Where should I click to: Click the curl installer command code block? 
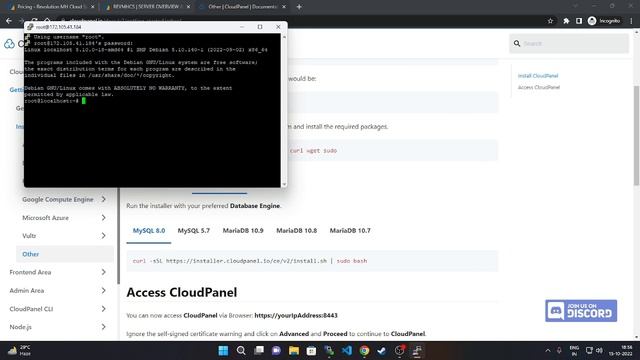coord(312,261)
